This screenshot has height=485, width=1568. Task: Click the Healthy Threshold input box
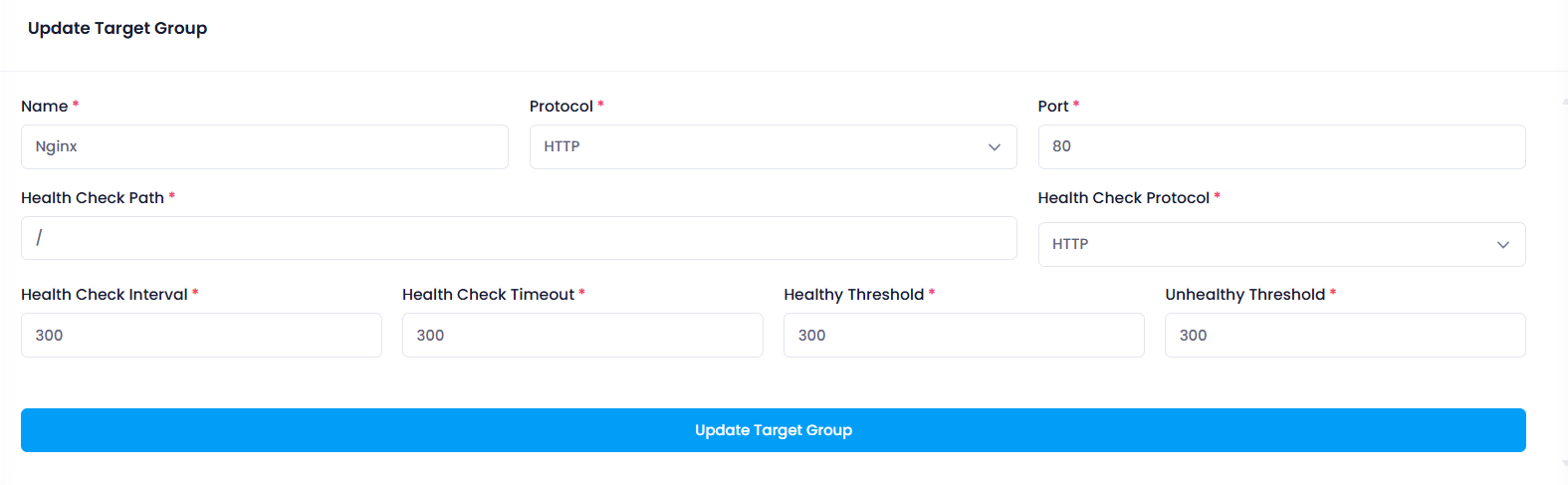pos(964,336)
